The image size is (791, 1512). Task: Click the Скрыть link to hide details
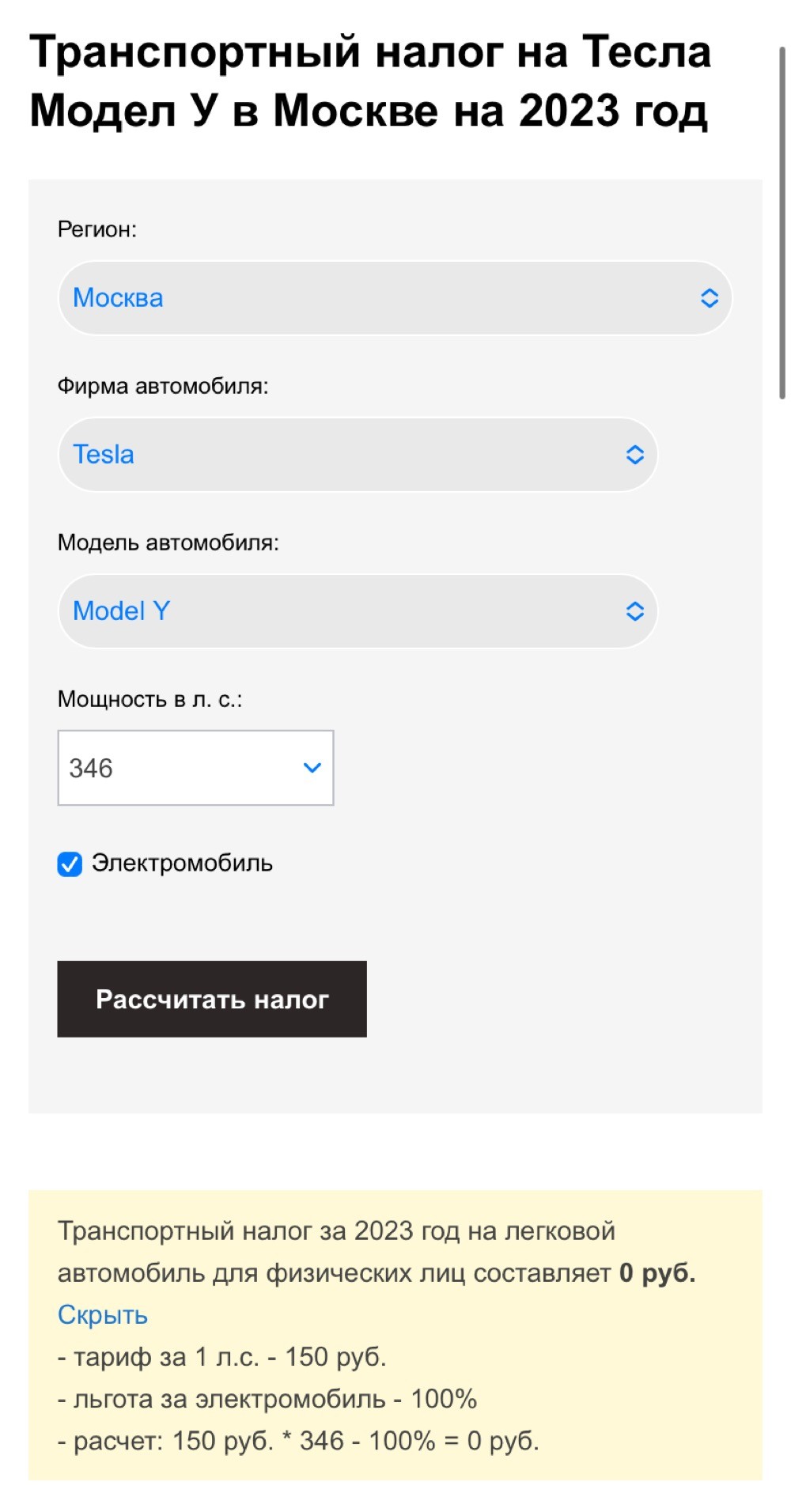(x=103, y=1314)
